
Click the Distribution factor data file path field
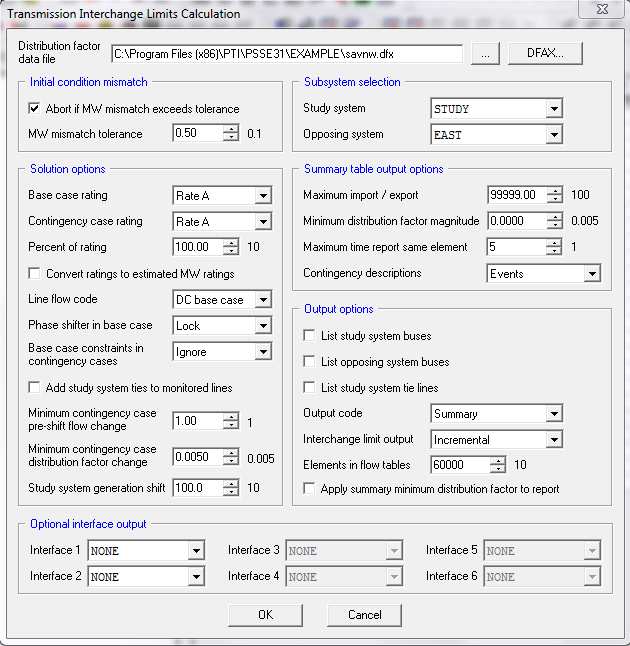click(287, 54)
